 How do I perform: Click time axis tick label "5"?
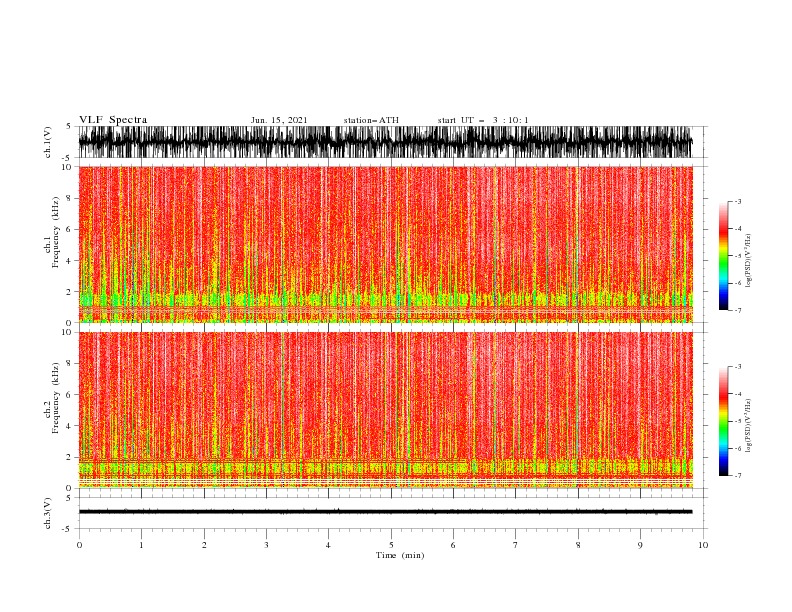[x=391, y=545]
